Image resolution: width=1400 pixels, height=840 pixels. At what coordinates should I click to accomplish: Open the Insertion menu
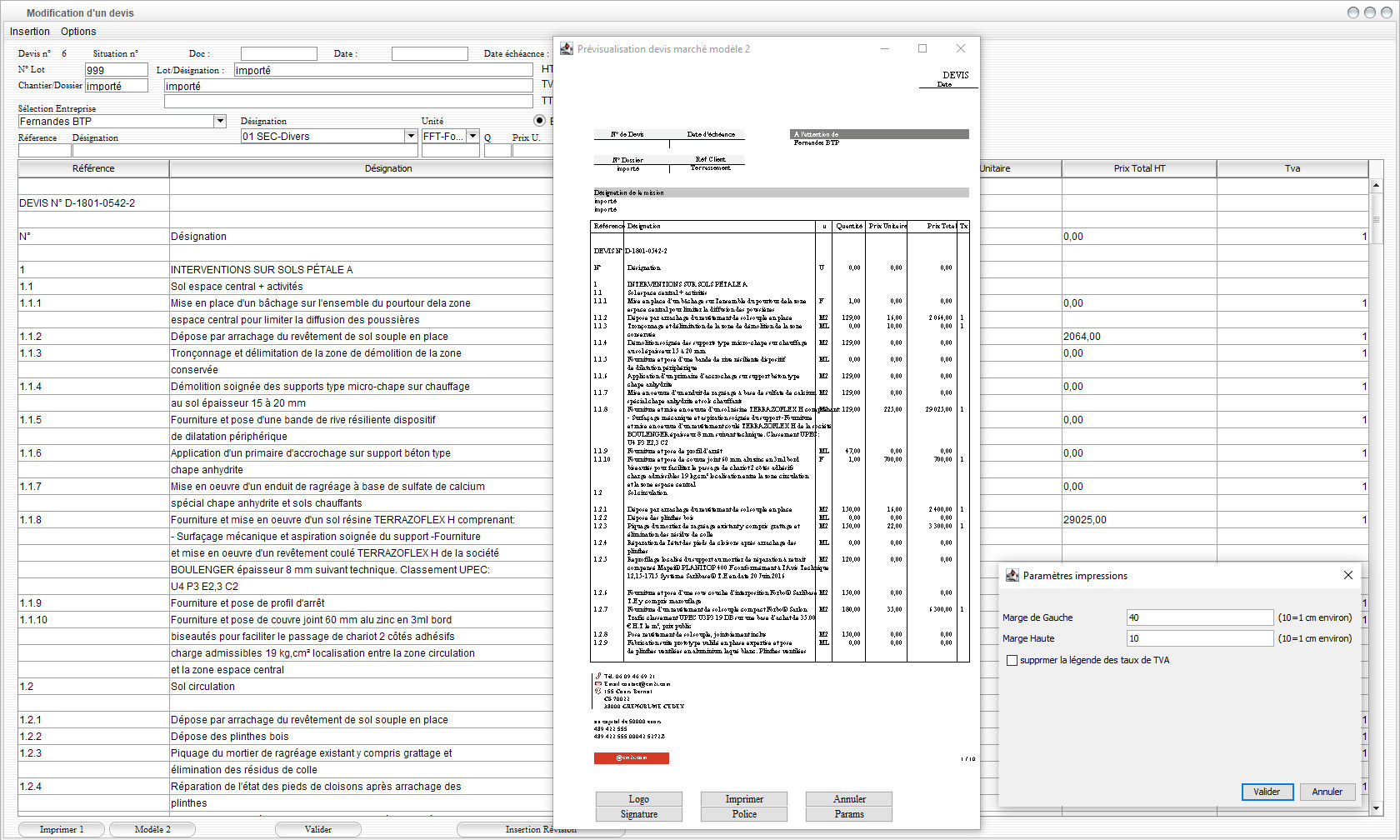point(30,32)
